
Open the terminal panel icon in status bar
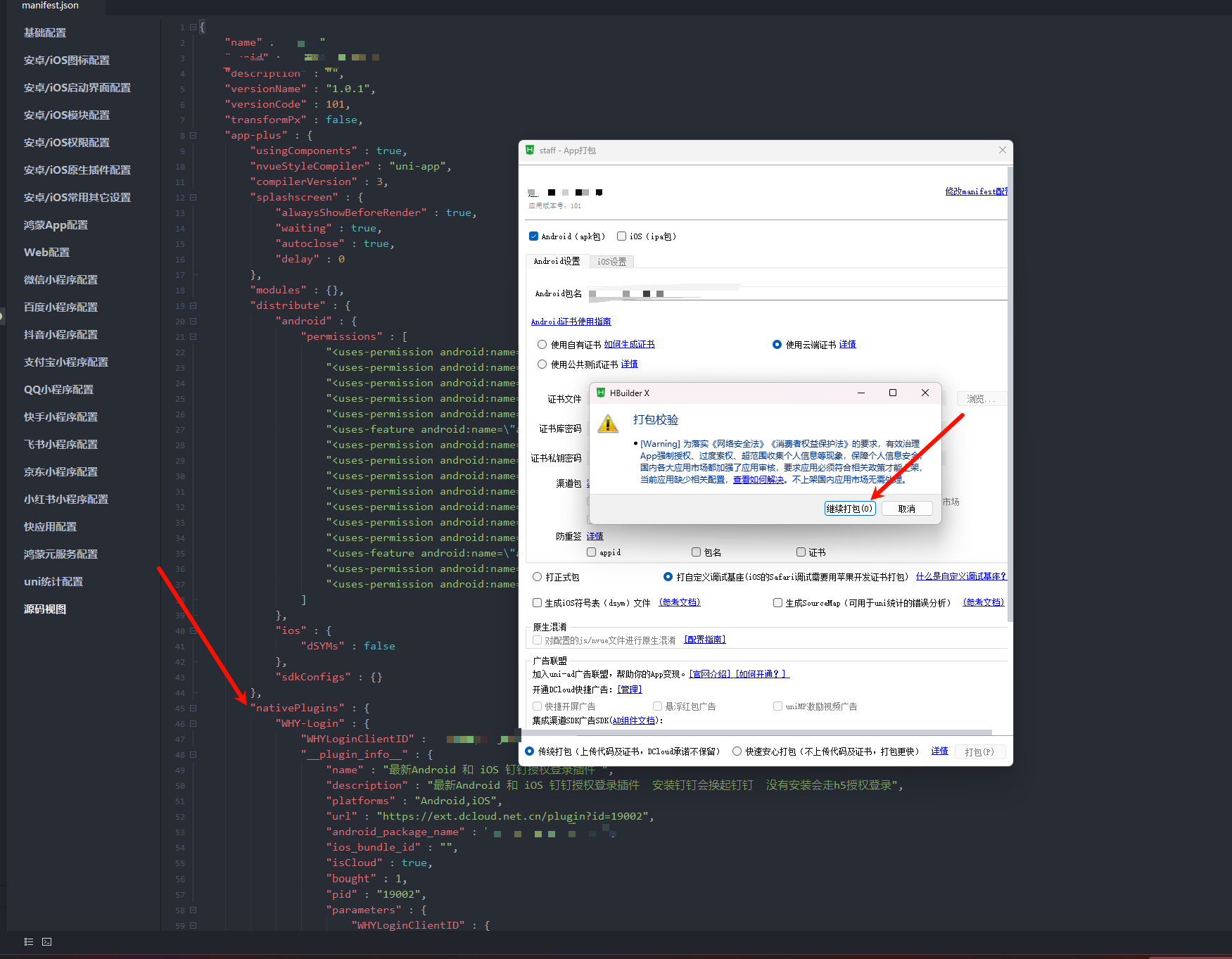coord(46,941)
